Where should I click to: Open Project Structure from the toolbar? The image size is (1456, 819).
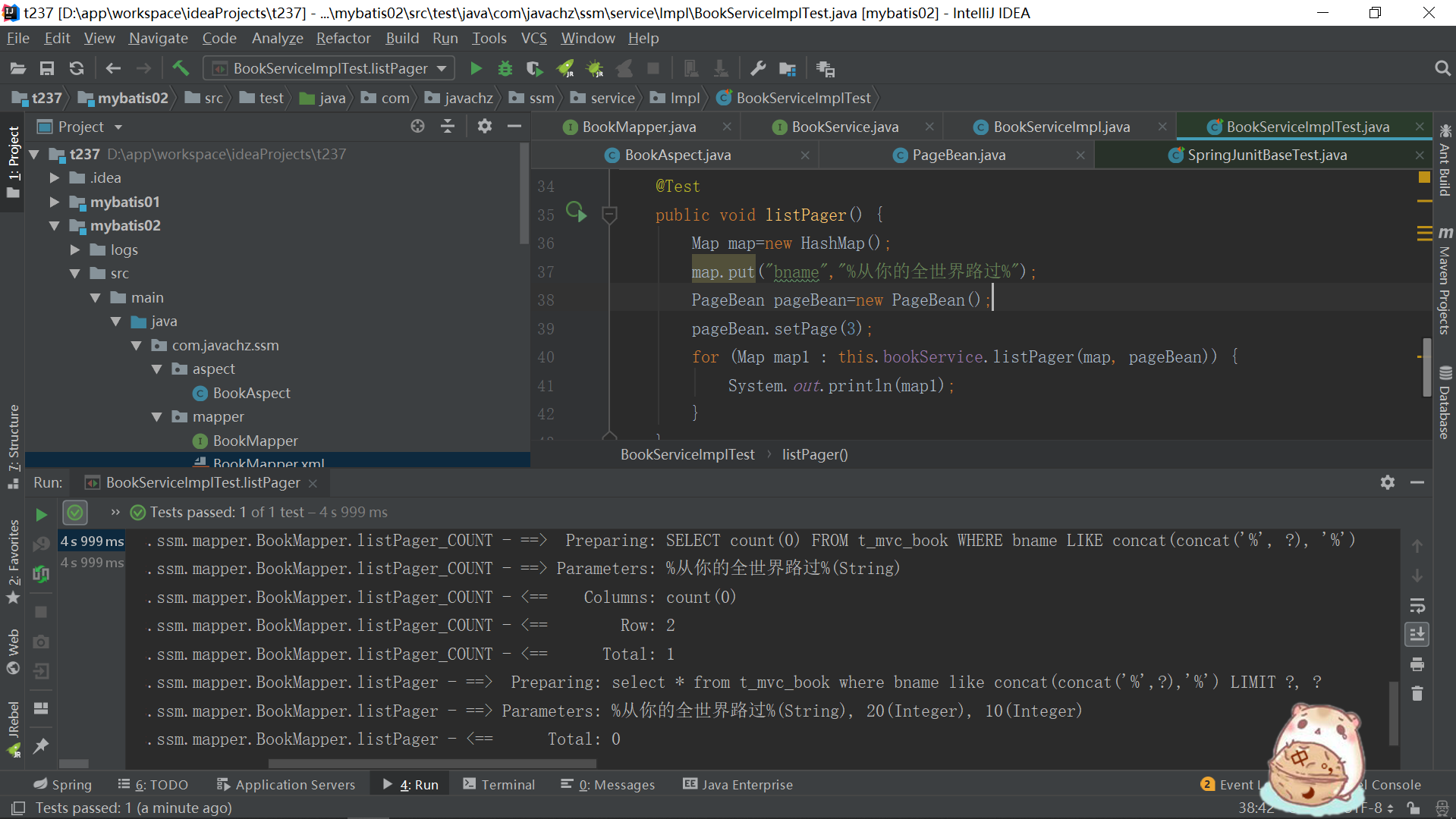click(788, 68)
